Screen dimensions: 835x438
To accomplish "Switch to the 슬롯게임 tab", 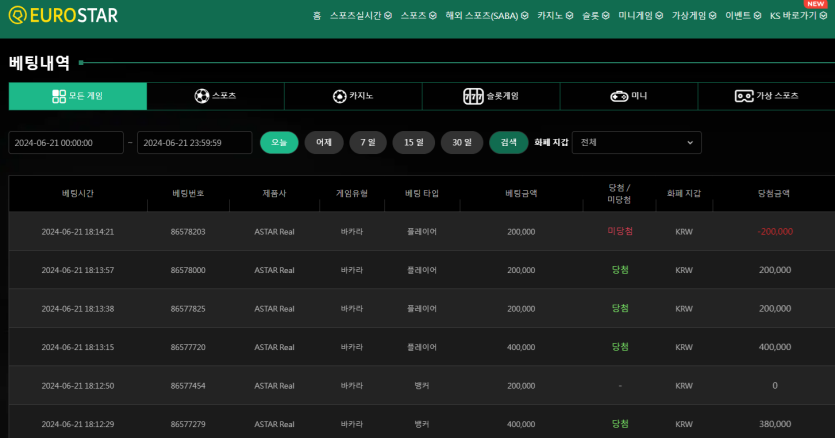I will (x=491, y=96).
